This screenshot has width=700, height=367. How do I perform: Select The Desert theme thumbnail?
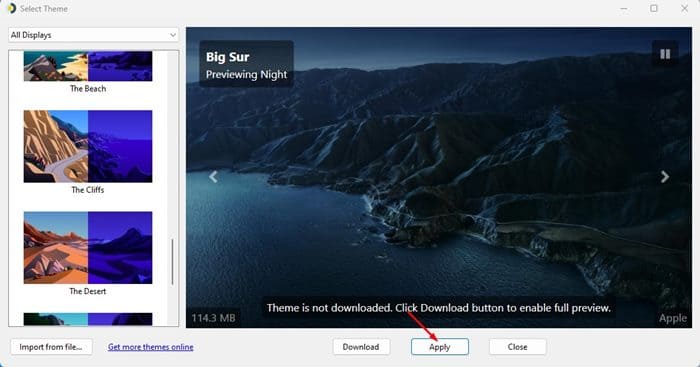(88, 248)
